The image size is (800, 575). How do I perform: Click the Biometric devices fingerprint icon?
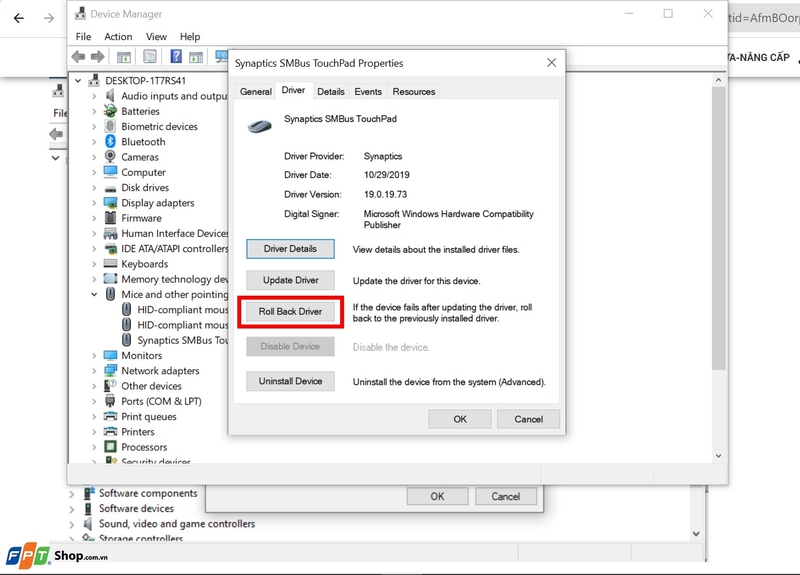pyautogui.click(x=110, y=126)
